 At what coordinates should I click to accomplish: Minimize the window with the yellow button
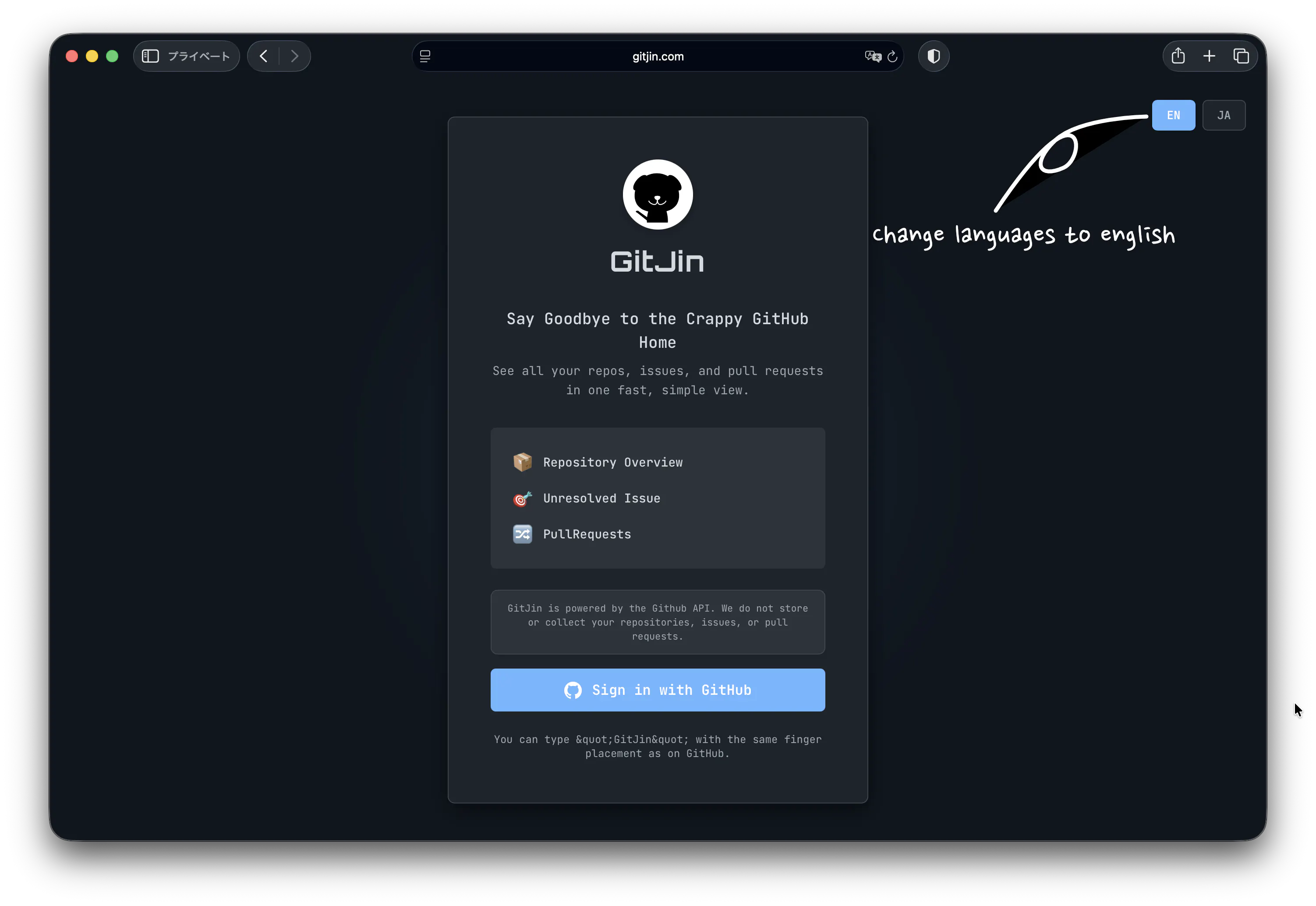[92, 56]
